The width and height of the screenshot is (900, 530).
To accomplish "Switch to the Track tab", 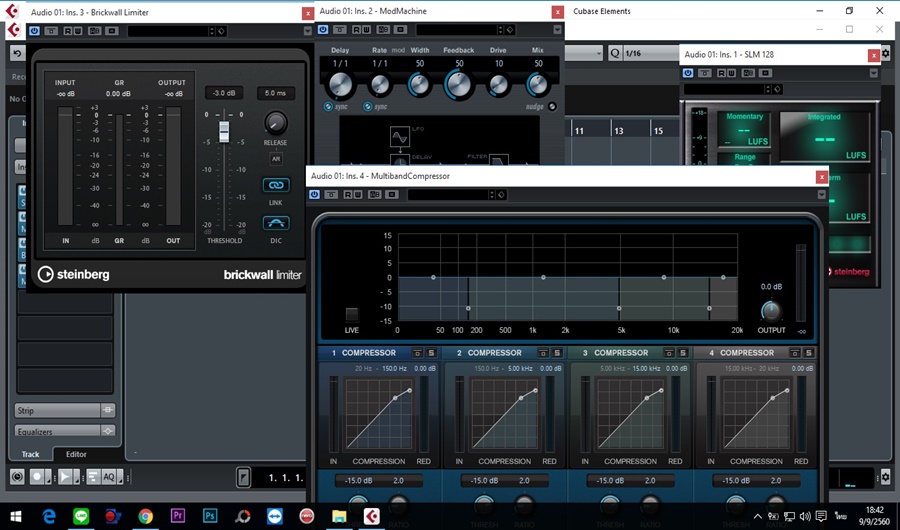I will pos(30,454).
